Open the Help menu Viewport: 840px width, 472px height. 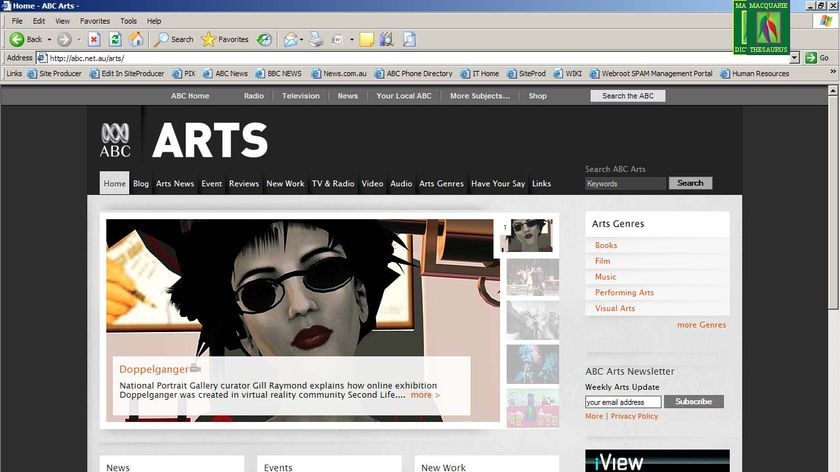[154, 21]
